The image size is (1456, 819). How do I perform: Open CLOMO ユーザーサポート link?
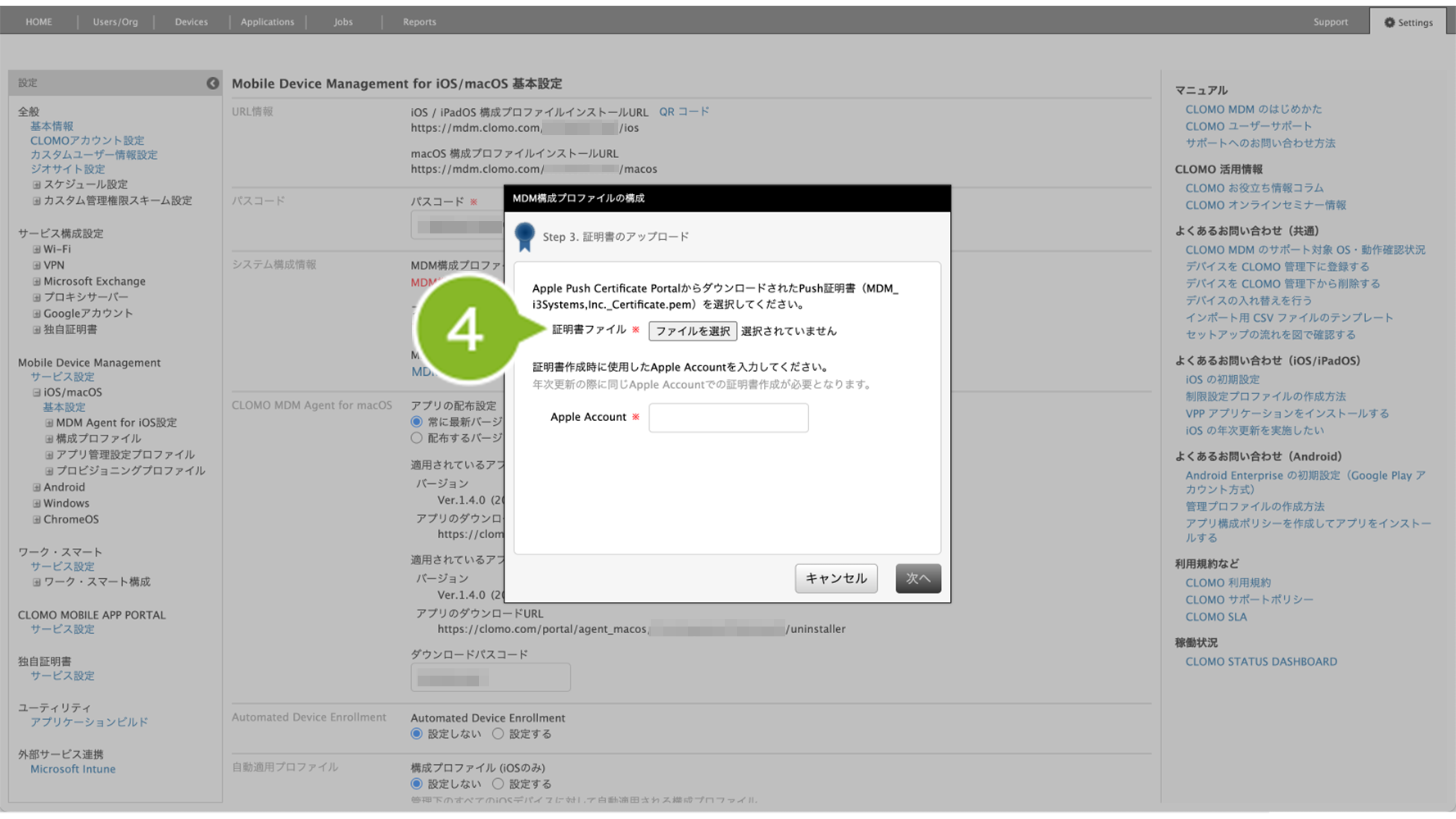pos(1248,126)
